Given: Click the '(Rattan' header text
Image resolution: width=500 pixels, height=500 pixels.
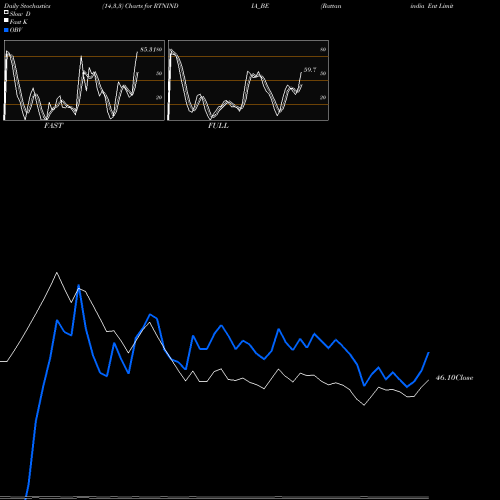Looking at the screenshot, I should coord(331,6).
